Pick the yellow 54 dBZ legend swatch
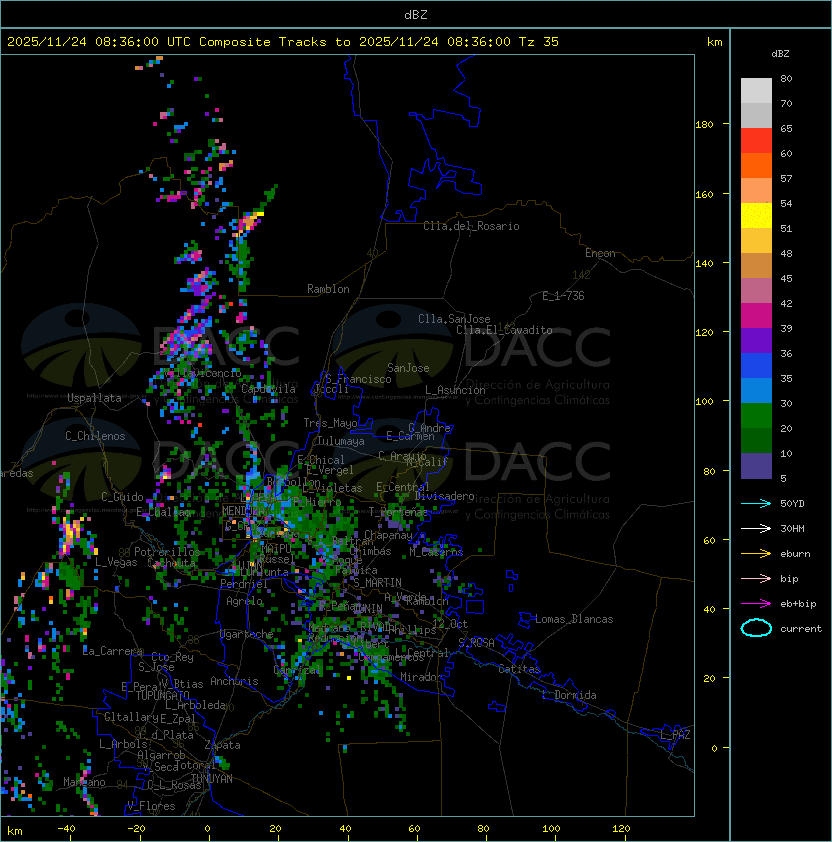Screen dimensions: 832x842 click(756, 215)
